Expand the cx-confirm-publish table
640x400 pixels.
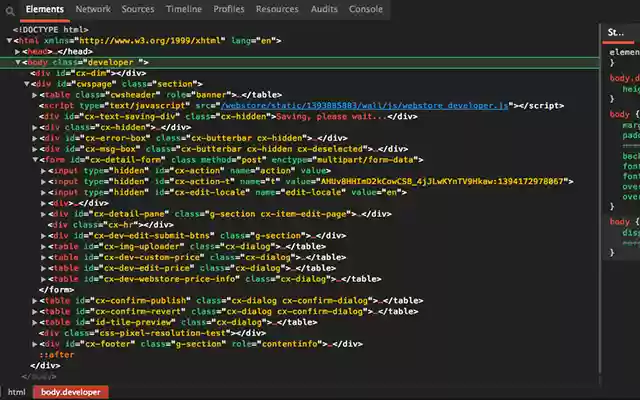pos(35,301)
